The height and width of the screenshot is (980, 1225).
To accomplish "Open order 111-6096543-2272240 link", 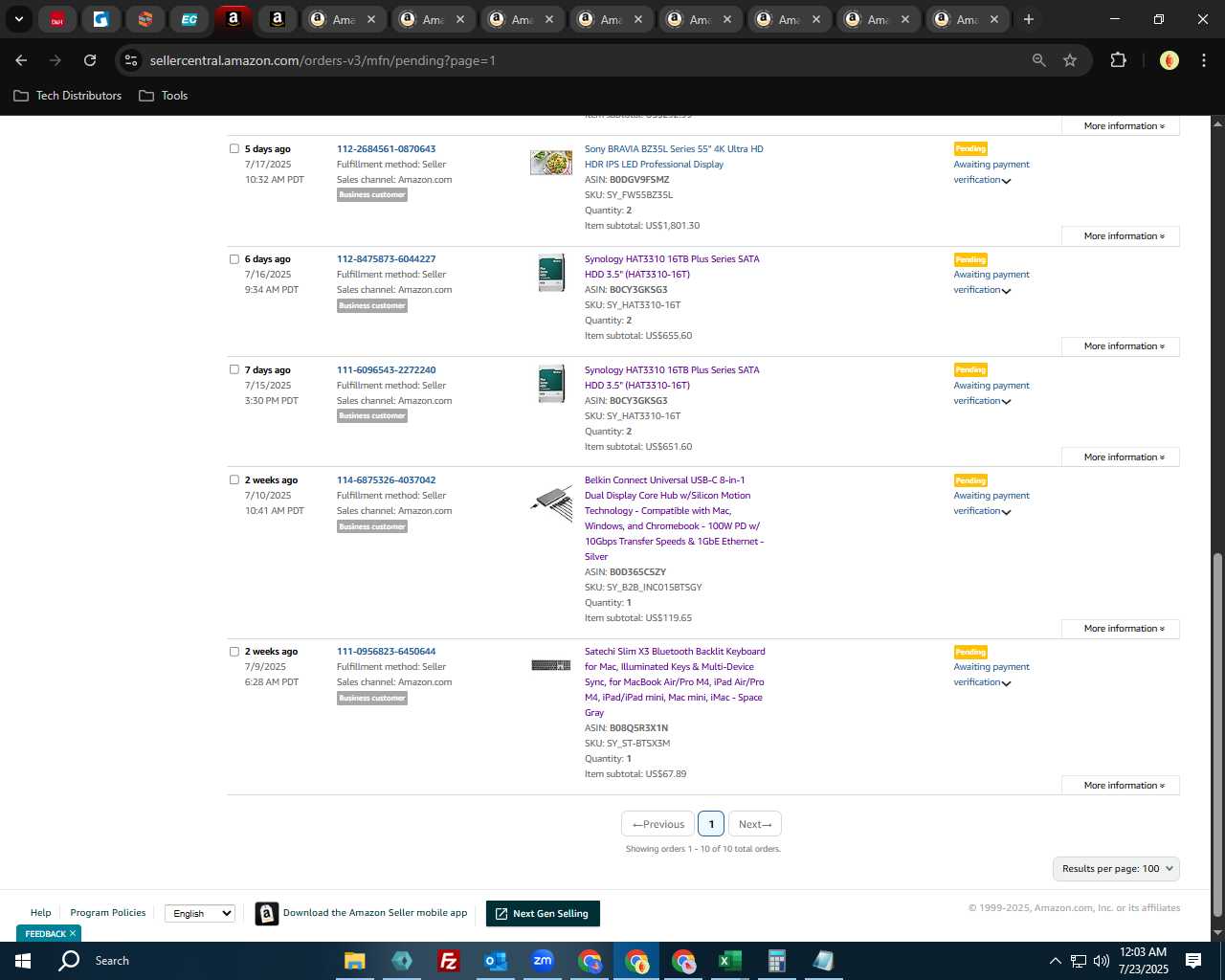I will (386, 369).
